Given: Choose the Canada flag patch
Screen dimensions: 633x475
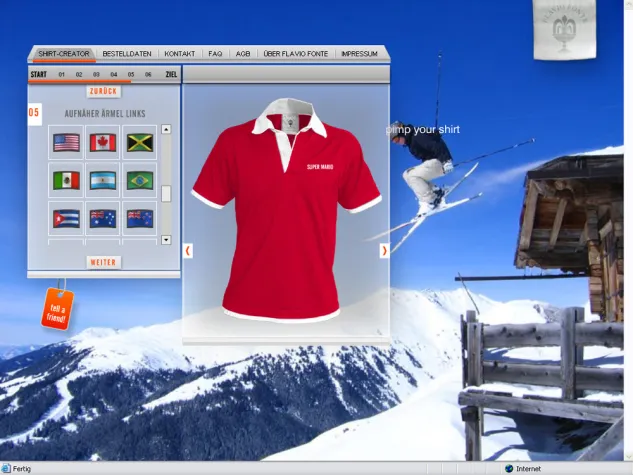Looking at the screenshot, I should 103,142.
